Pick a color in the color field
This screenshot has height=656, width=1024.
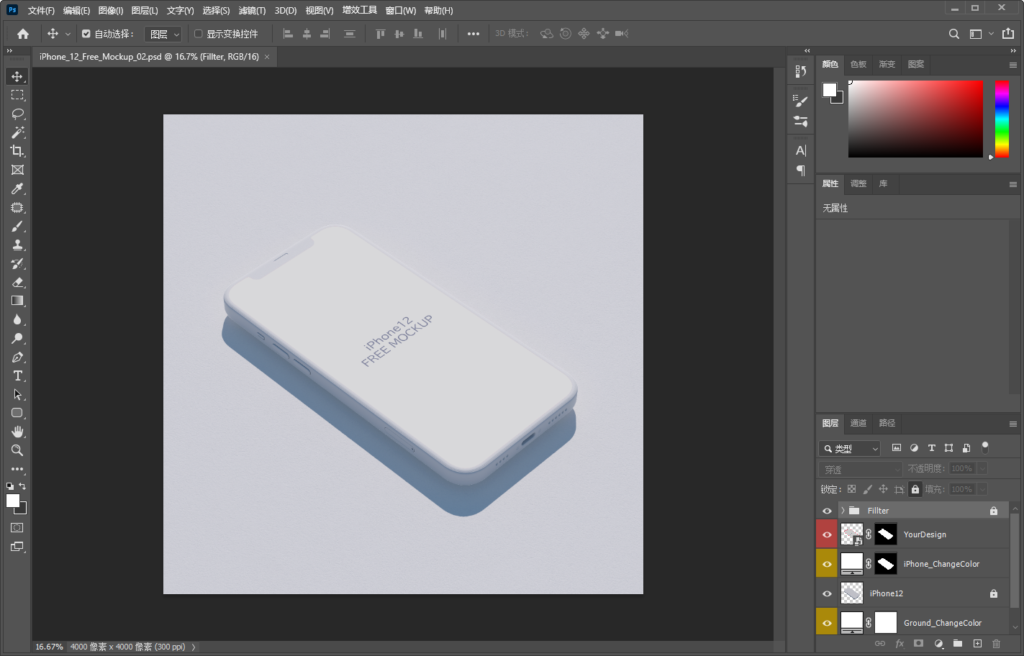point(916,119)
